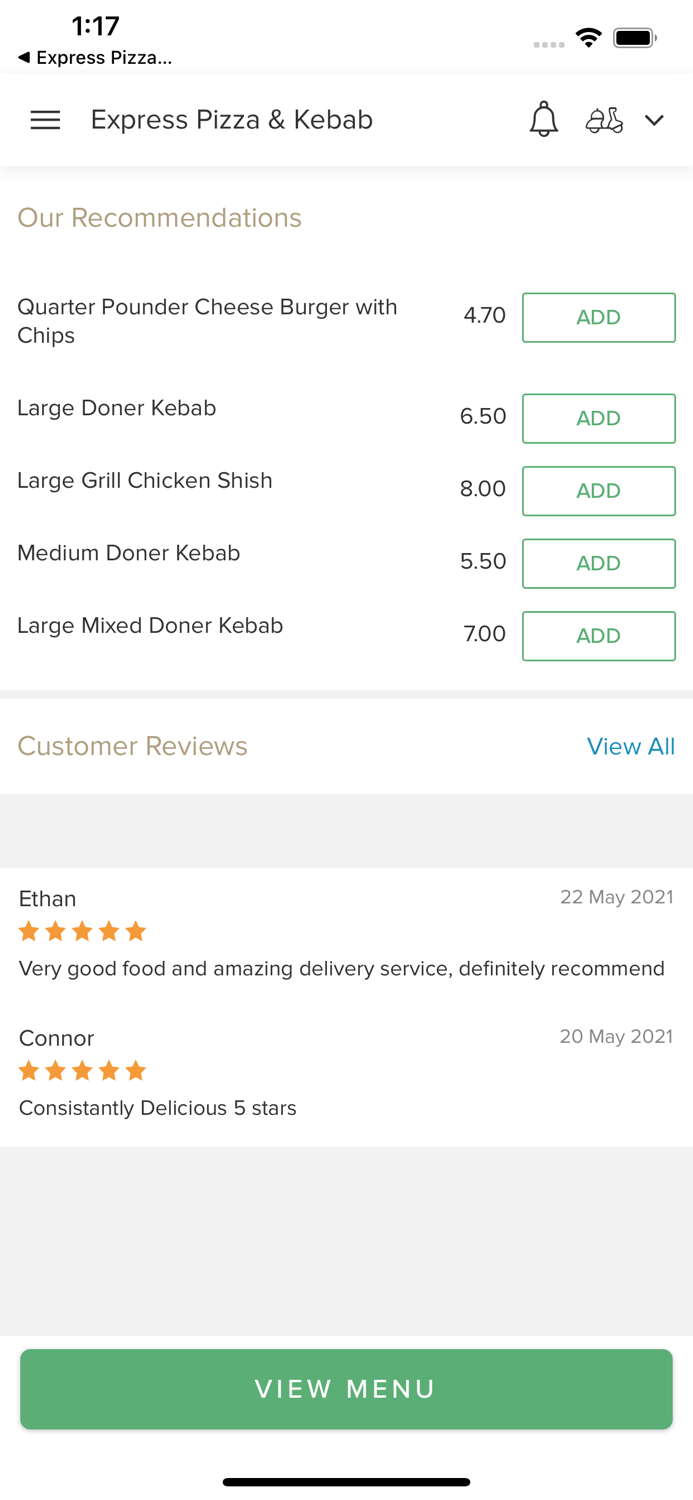Tap the fifth star on Ethan's review
The height and width of the screenshot is (1500, 693).
[137, 931]
